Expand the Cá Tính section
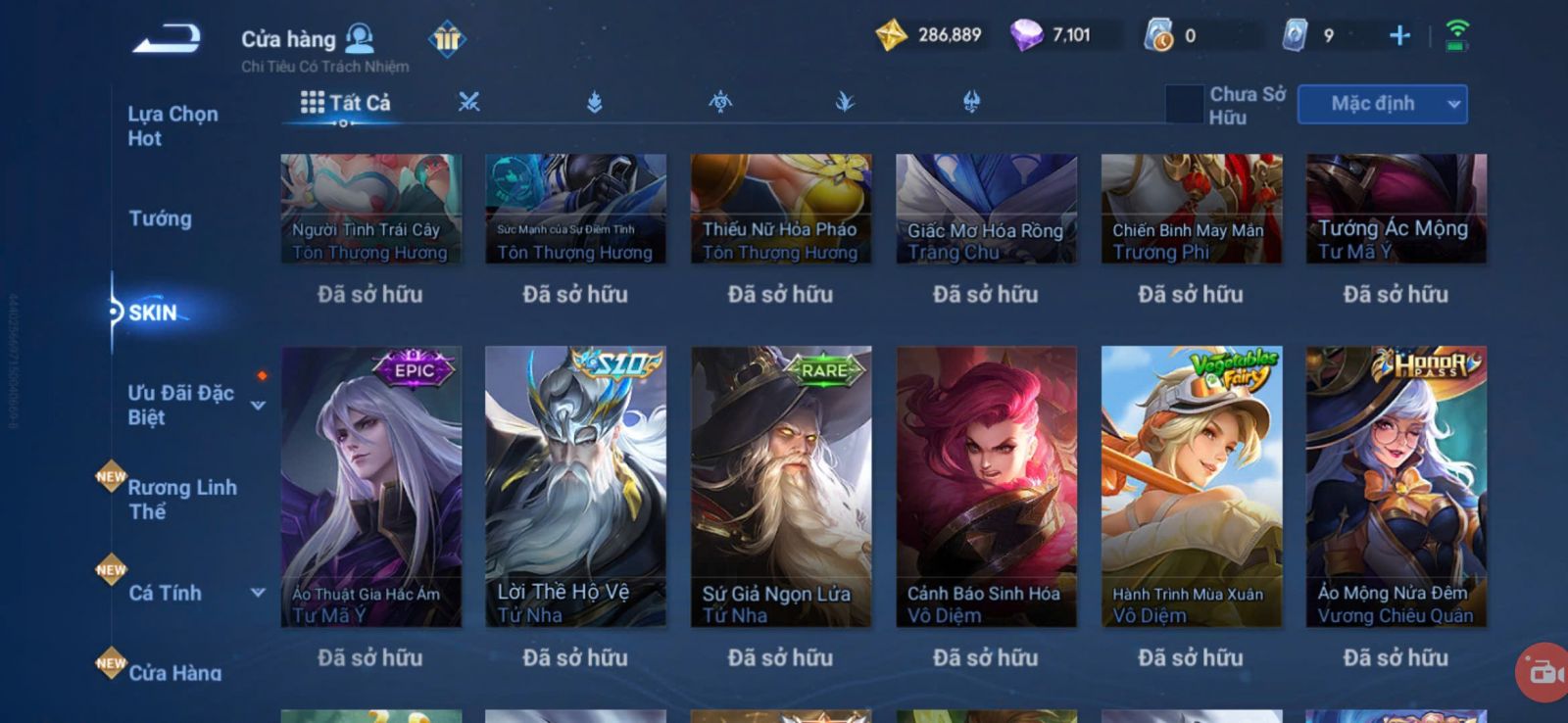1568x723 pixels. coord(259,592)
